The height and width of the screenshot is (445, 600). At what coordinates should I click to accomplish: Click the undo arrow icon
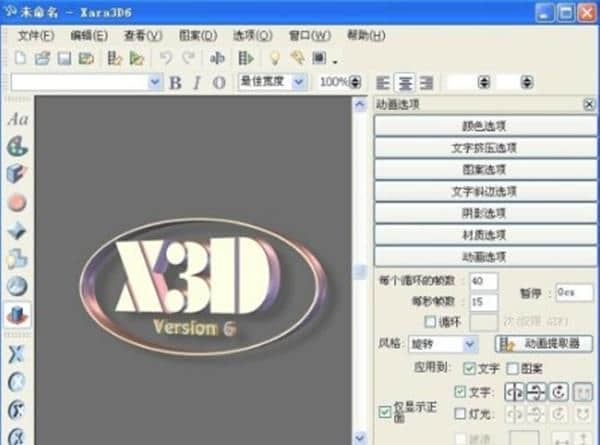click(x=166, y=58)
